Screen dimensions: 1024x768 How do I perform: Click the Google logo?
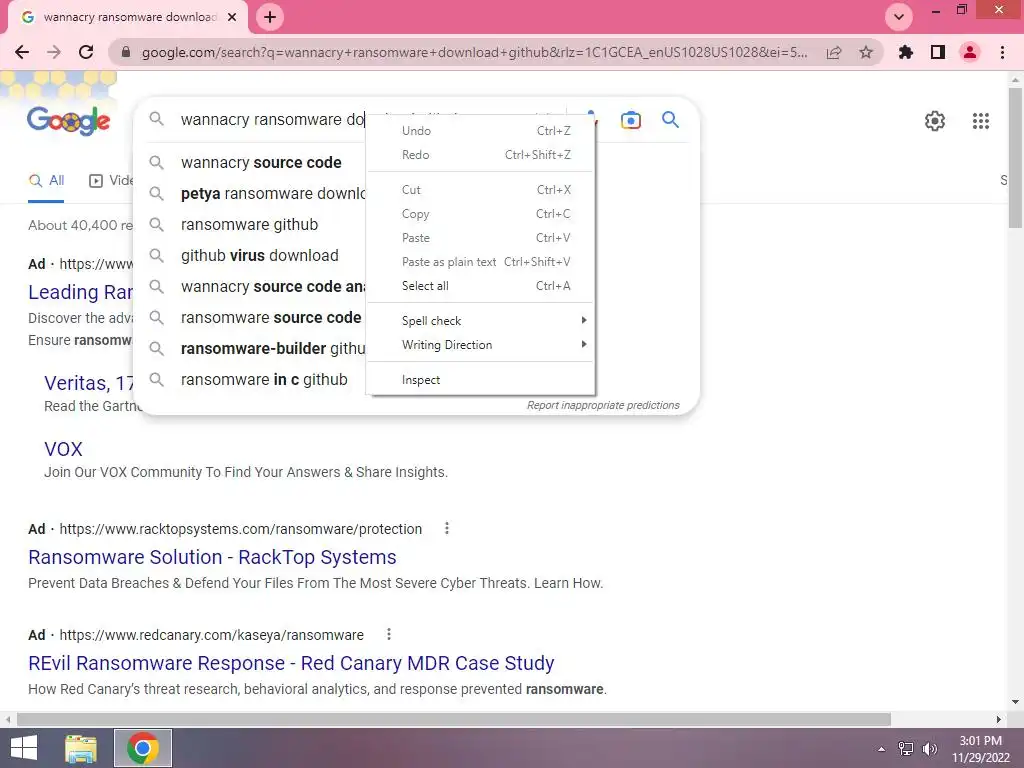click(x=69, y=121)
